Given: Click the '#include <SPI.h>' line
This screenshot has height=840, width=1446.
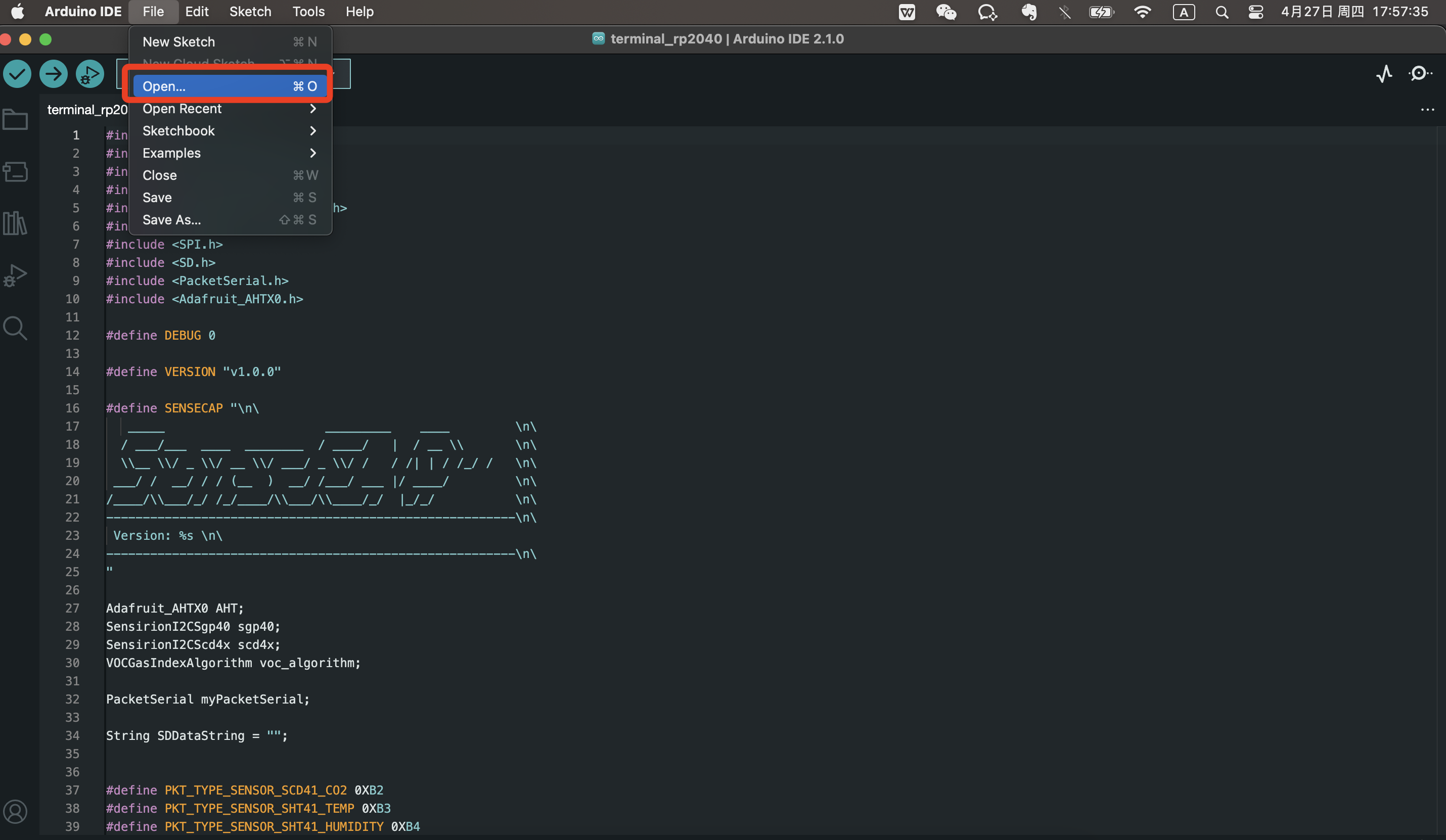Looking at the screenshot, I should coord(164,245).
